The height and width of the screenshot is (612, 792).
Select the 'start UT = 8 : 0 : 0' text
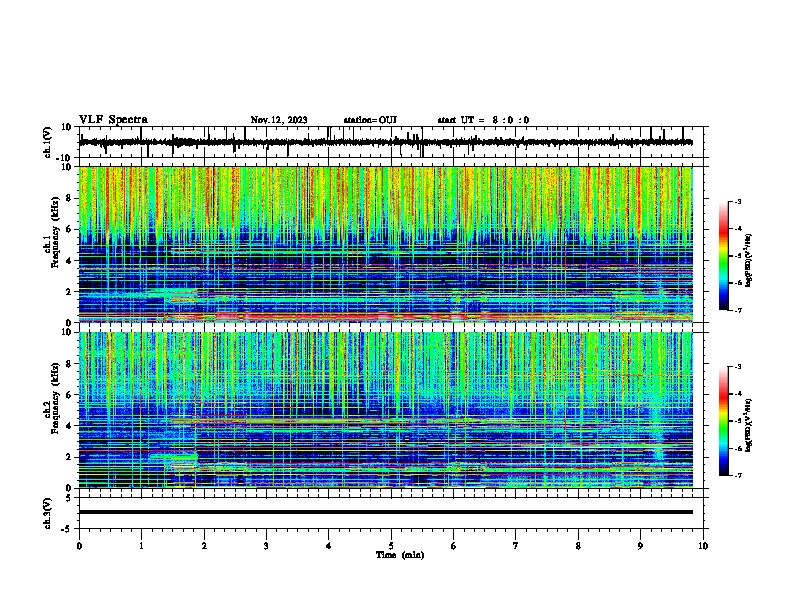click(483, 120)
